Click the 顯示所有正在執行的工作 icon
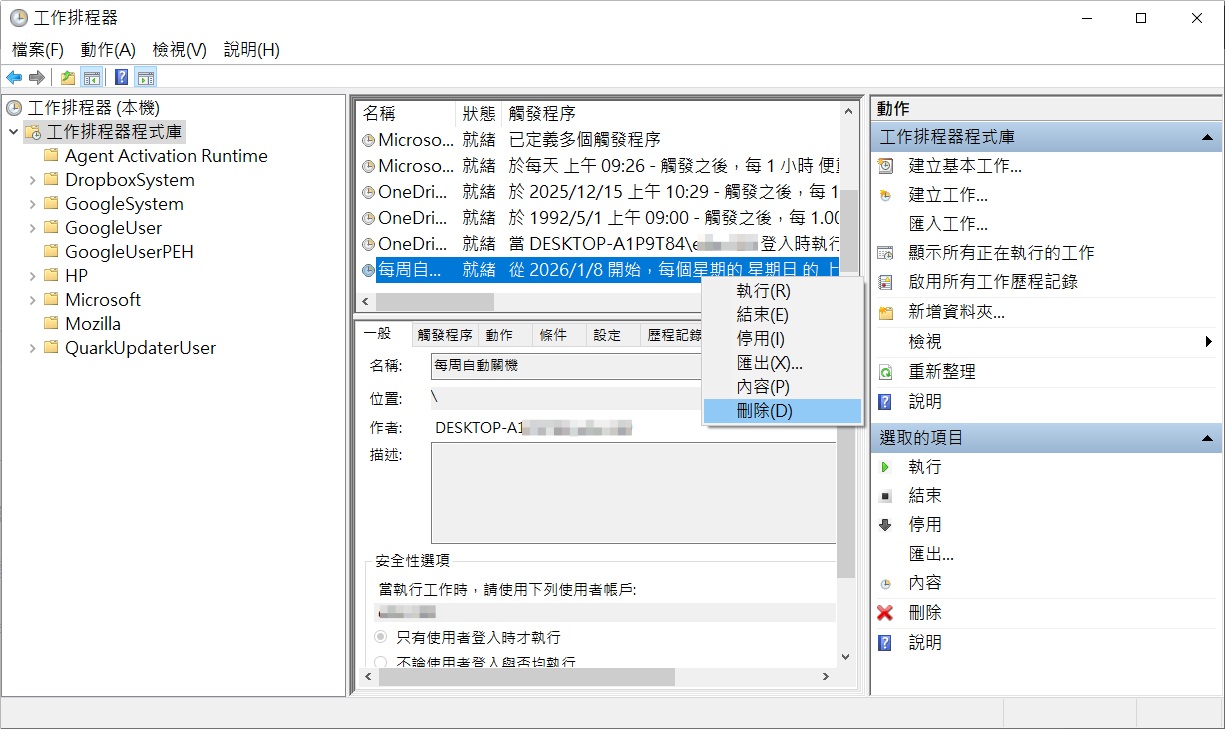Screen dimensions: 1225x729 885,253
